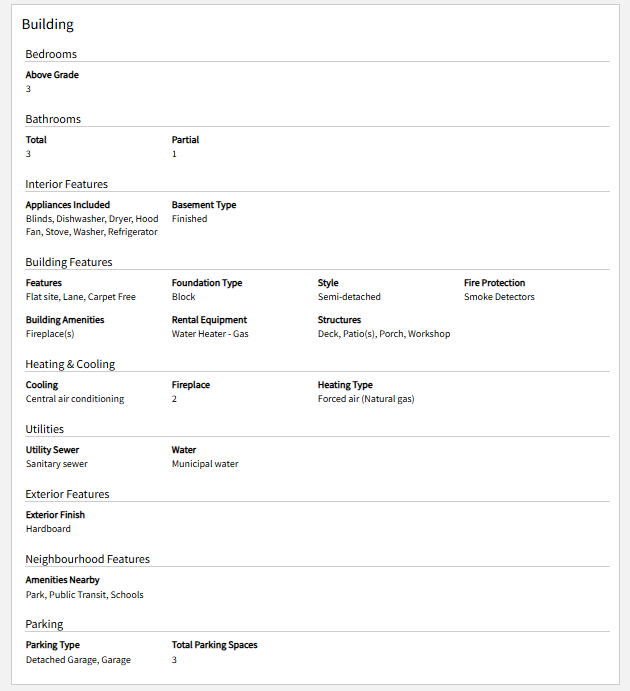This screenshot has width=630, height=691.
Task: Click the Partial bathrooms label
Action: [x=185, y=140]
